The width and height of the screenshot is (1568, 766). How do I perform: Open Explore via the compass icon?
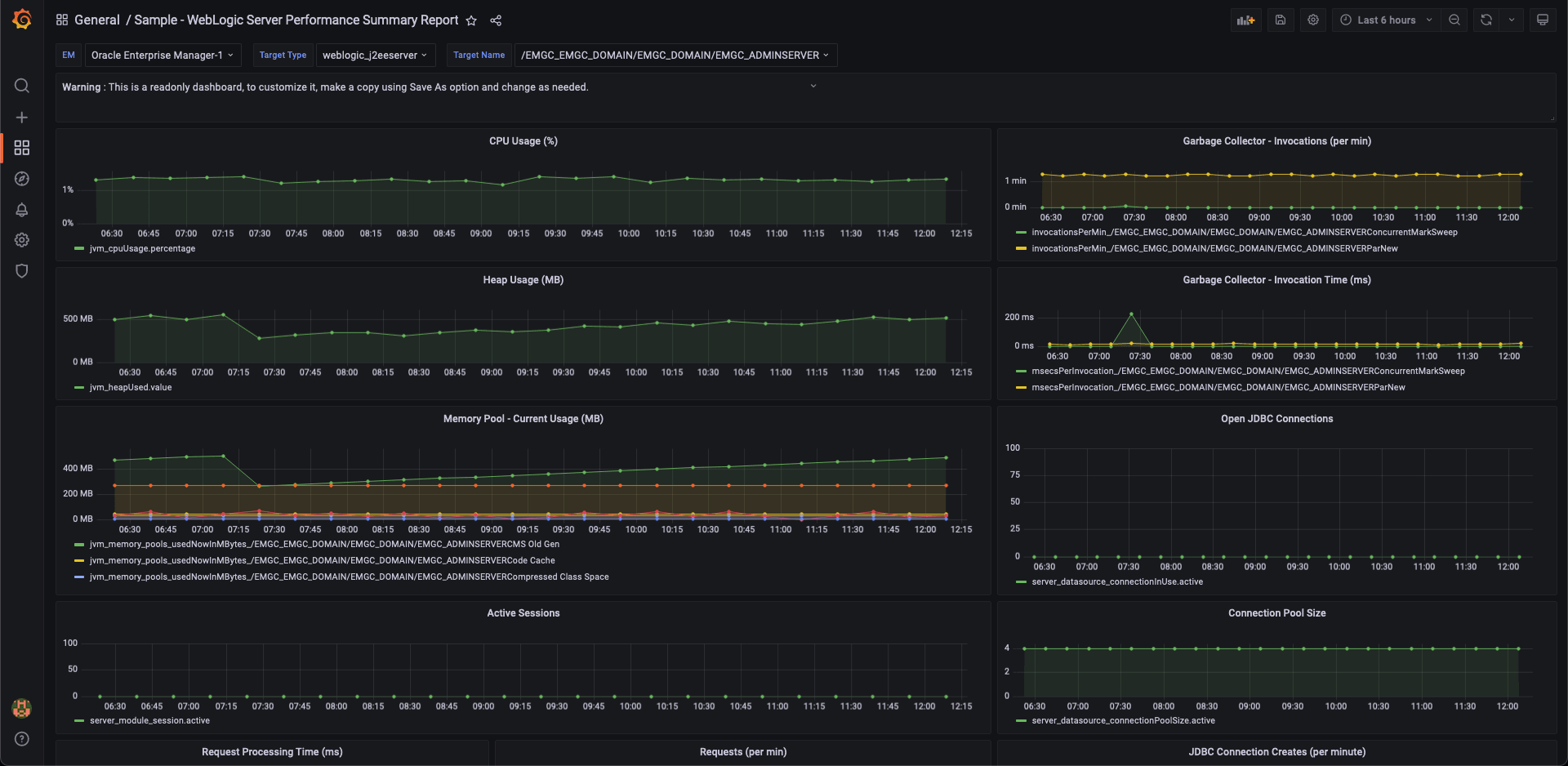click(x=22, y=178)
